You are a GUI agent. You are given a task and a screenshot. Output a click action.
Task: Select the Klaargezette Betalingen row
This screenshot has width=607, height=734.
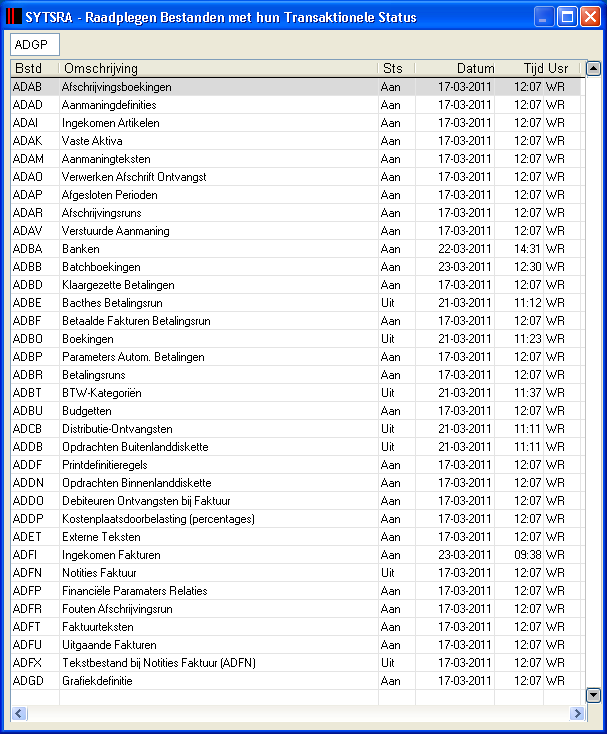pos(296,285)
